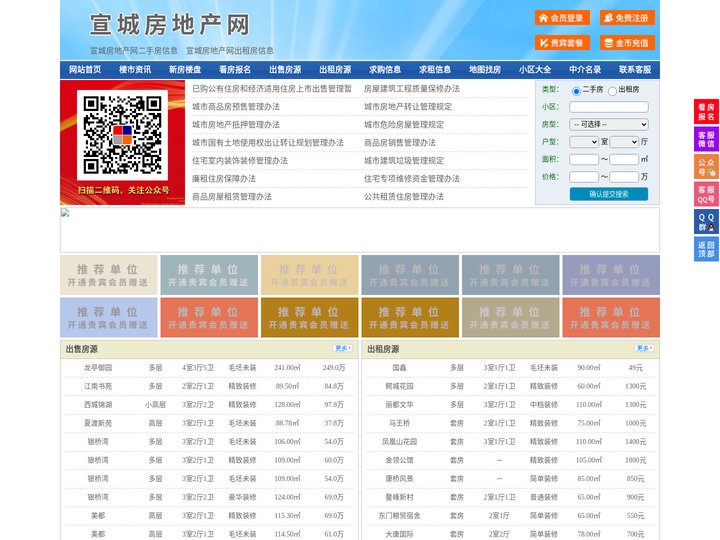Click 更多 in 出售房源 header
This screenshot has height=540, width=720.
343,348
